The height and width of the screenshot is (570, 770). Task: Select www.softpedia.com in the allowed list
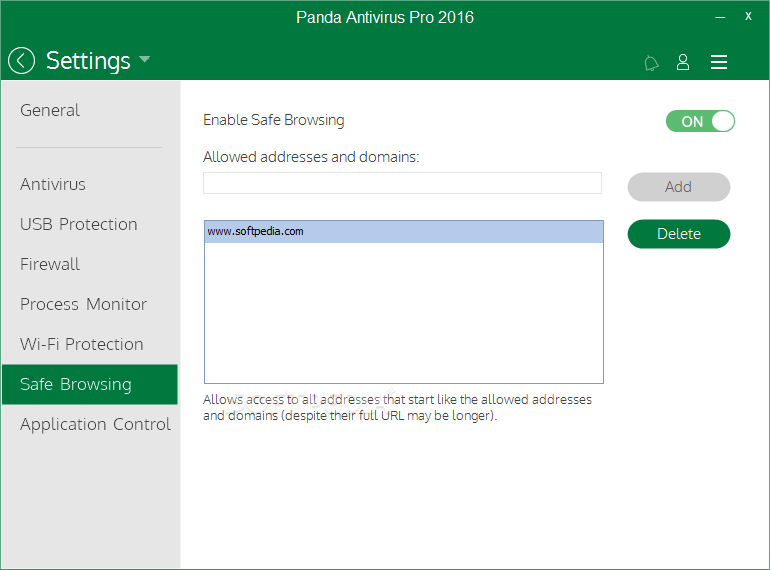404,232
